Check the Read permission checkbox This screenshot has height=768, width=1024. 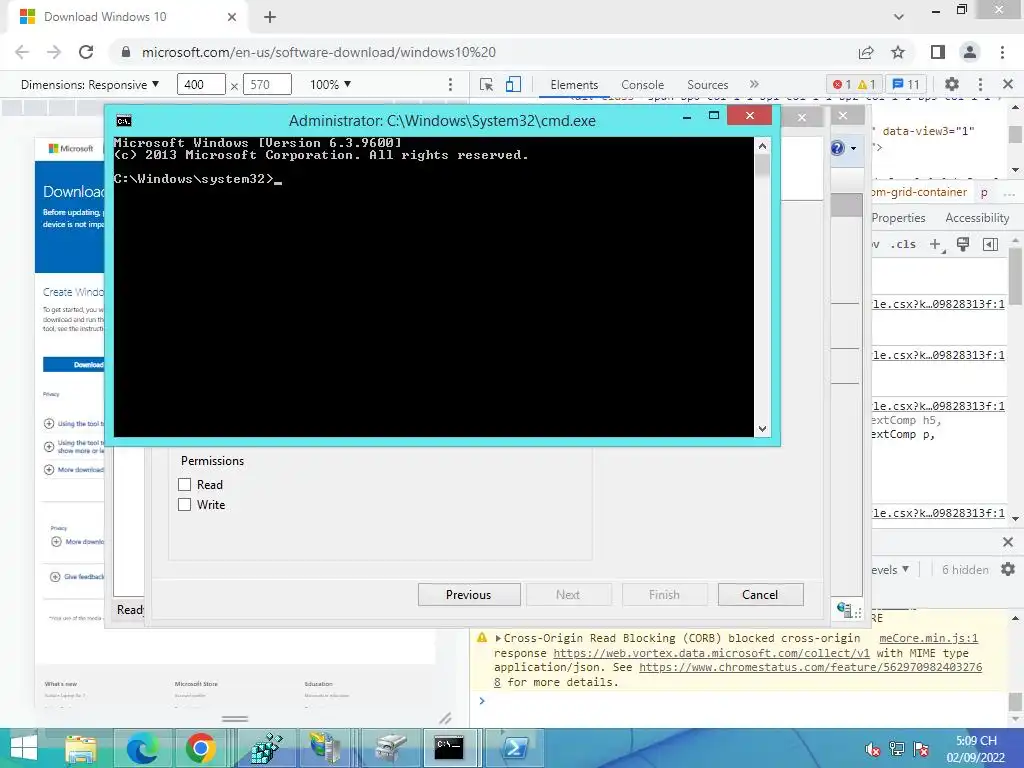[x=185, y=485]
